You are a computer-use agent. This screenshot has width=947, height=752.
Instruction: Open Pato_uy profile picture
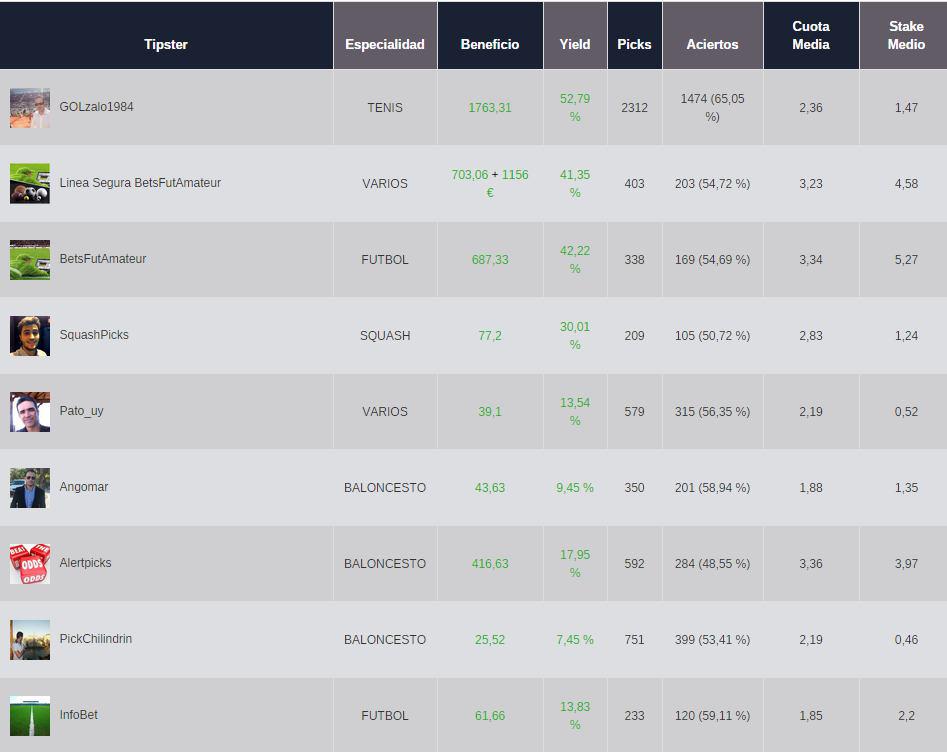30,412
